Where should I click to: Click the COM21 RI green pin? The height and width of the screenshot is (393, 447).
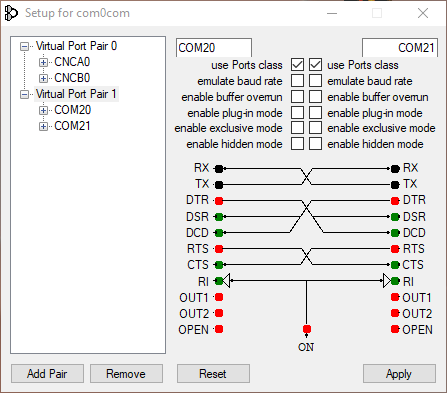tap(395, 281)
